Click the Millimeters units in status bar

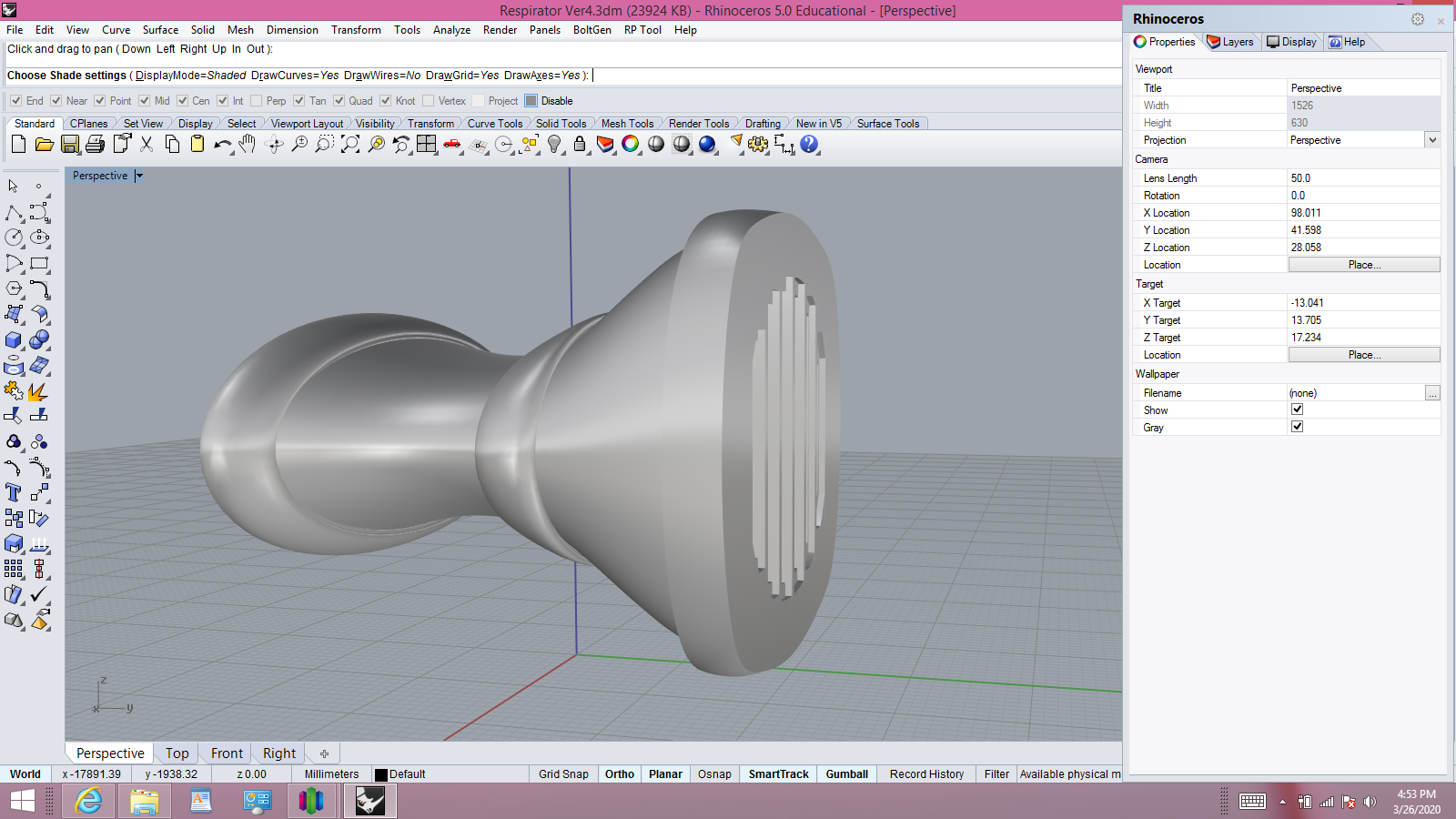pos(331,774)
